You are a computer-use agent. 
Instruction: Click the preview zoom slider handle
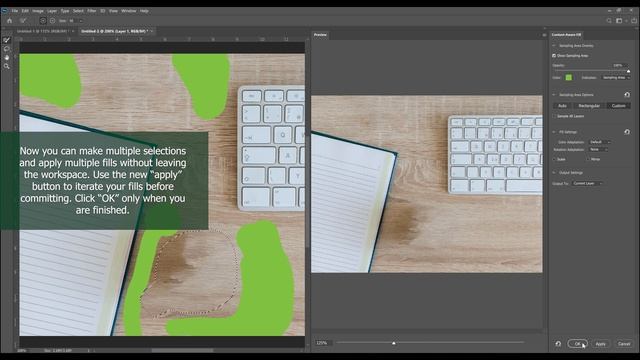click(393, 343)
